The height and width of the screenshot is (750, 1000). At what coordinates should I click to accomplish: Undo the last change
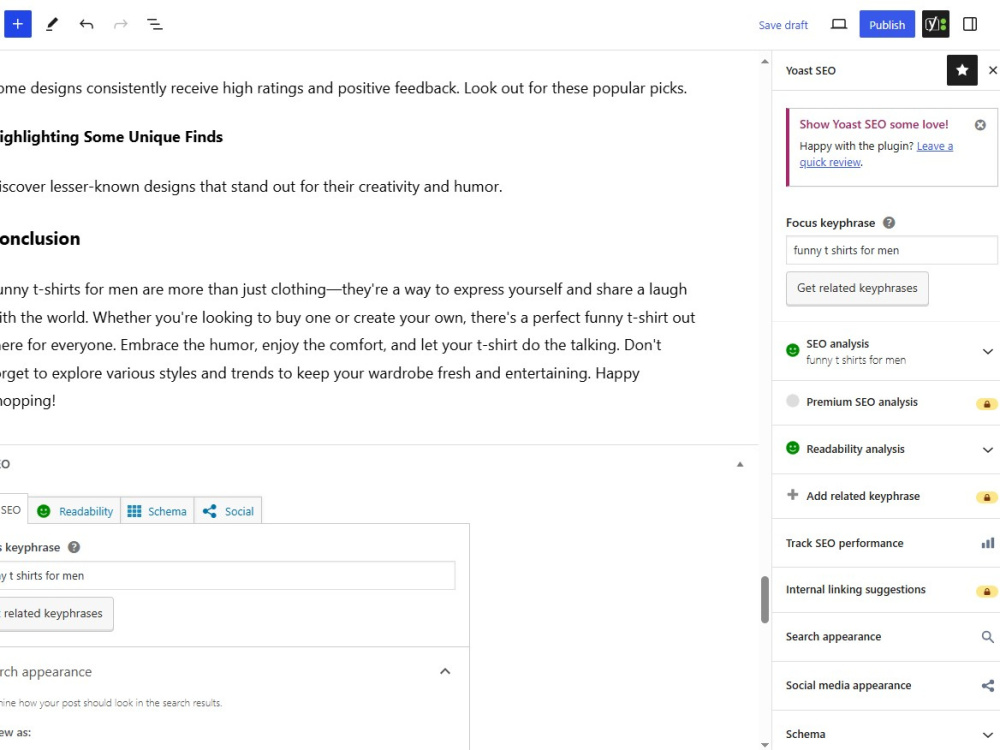[86, 24]
